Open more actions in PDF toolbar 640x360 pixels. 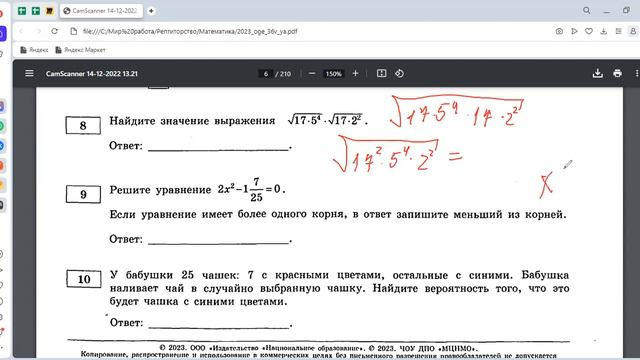636,73
